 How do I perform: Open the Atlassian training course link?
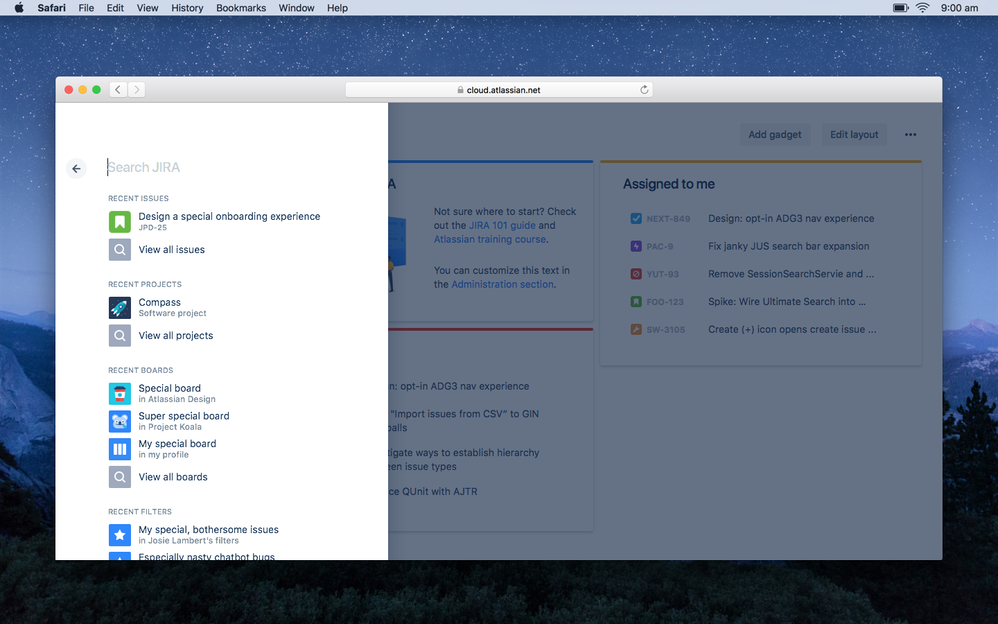pyautogui.click(x=490, y=239)
